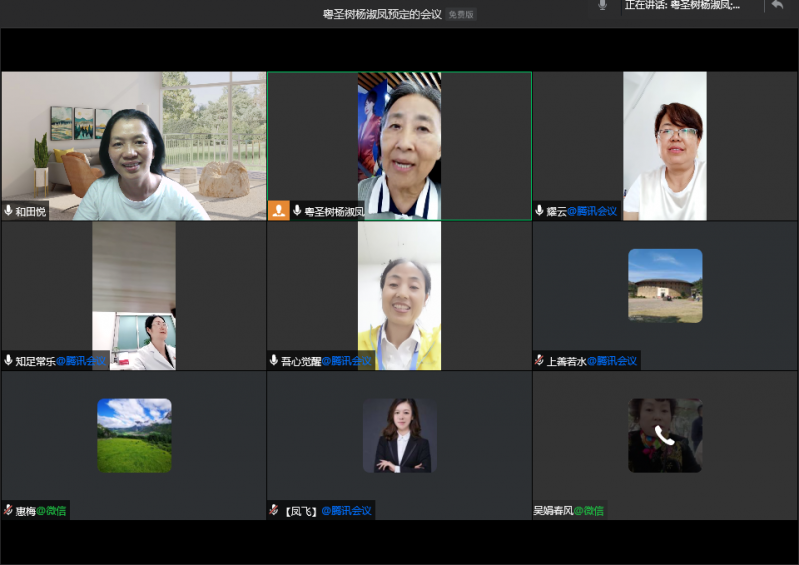
Task: Click 上善若水's round building avatar
Action: tap(665, 285)
